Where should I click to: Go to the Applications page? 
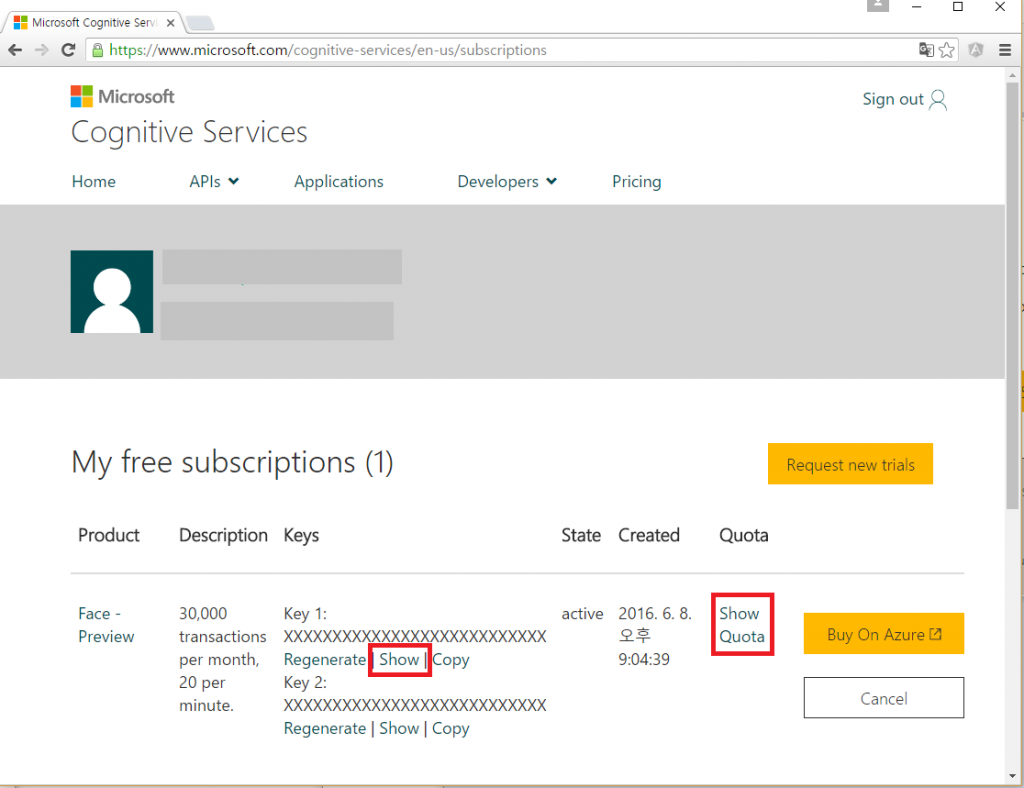click(x=338, y=181)
